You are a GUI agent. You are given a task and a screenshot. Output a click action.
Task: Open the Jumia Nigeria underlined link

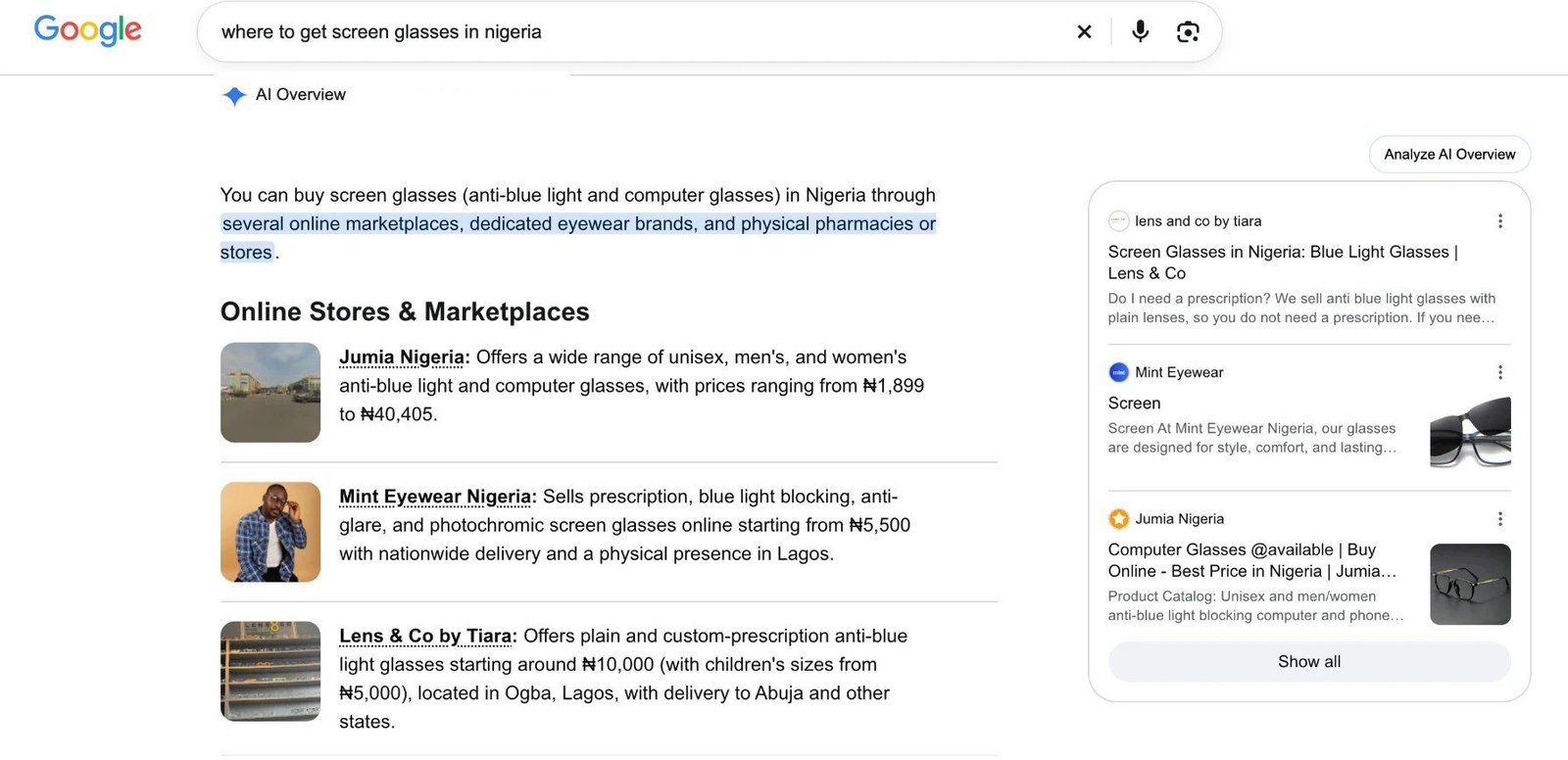(402, 357)
